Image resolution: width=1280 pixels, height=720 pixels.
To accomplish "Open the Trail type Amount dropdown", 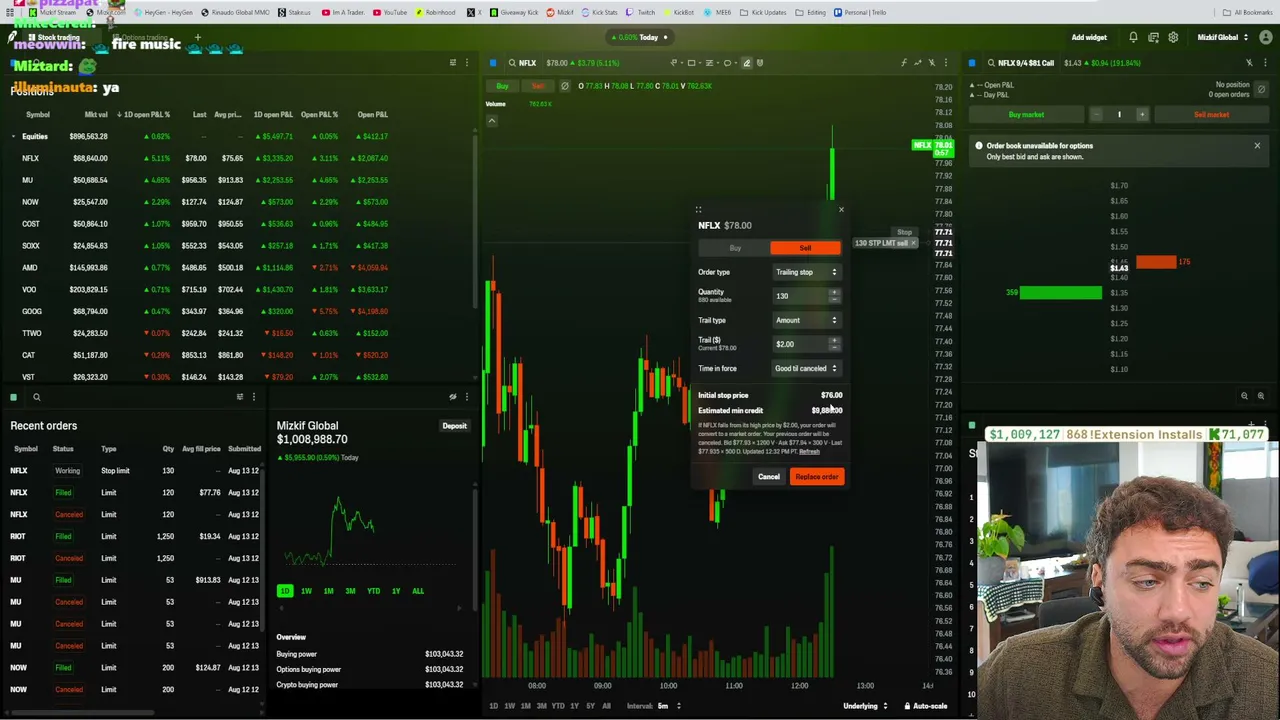I will 806,320.
